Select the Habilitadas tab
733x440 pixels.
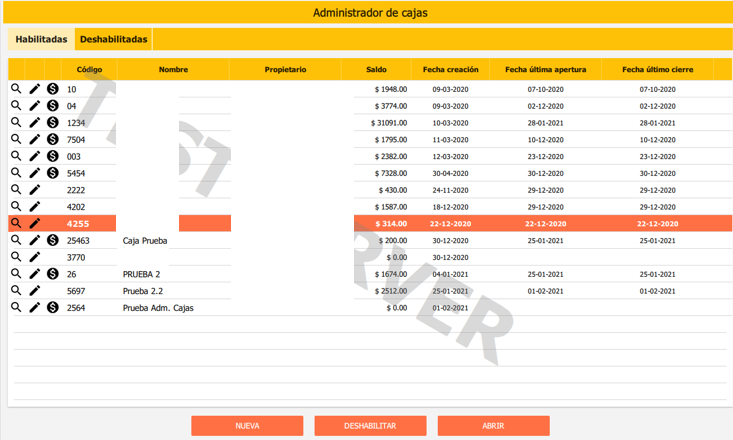(x=41, y=39)
